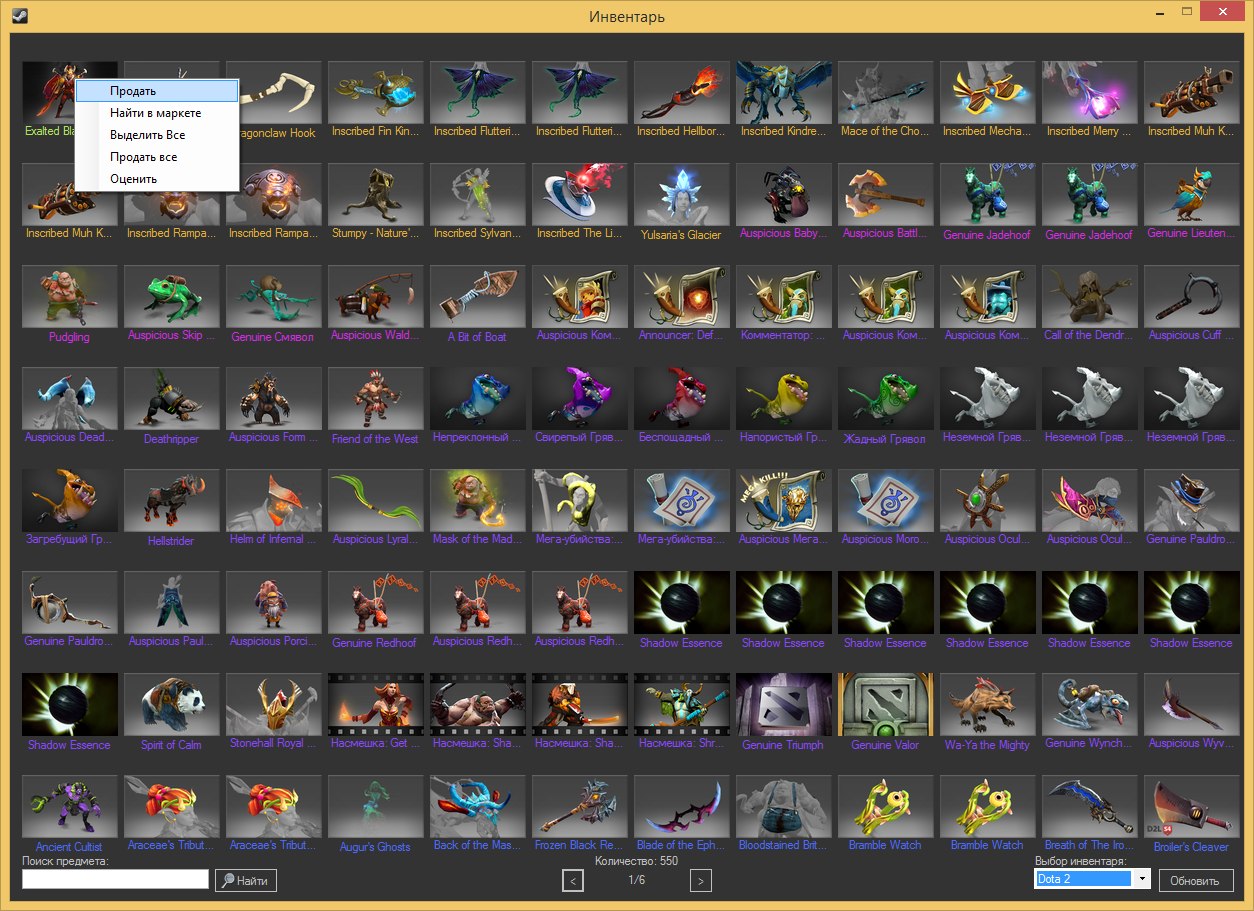Select the Auspicious Porcine item
This screenshot has height=911, width=1254.
274,603
